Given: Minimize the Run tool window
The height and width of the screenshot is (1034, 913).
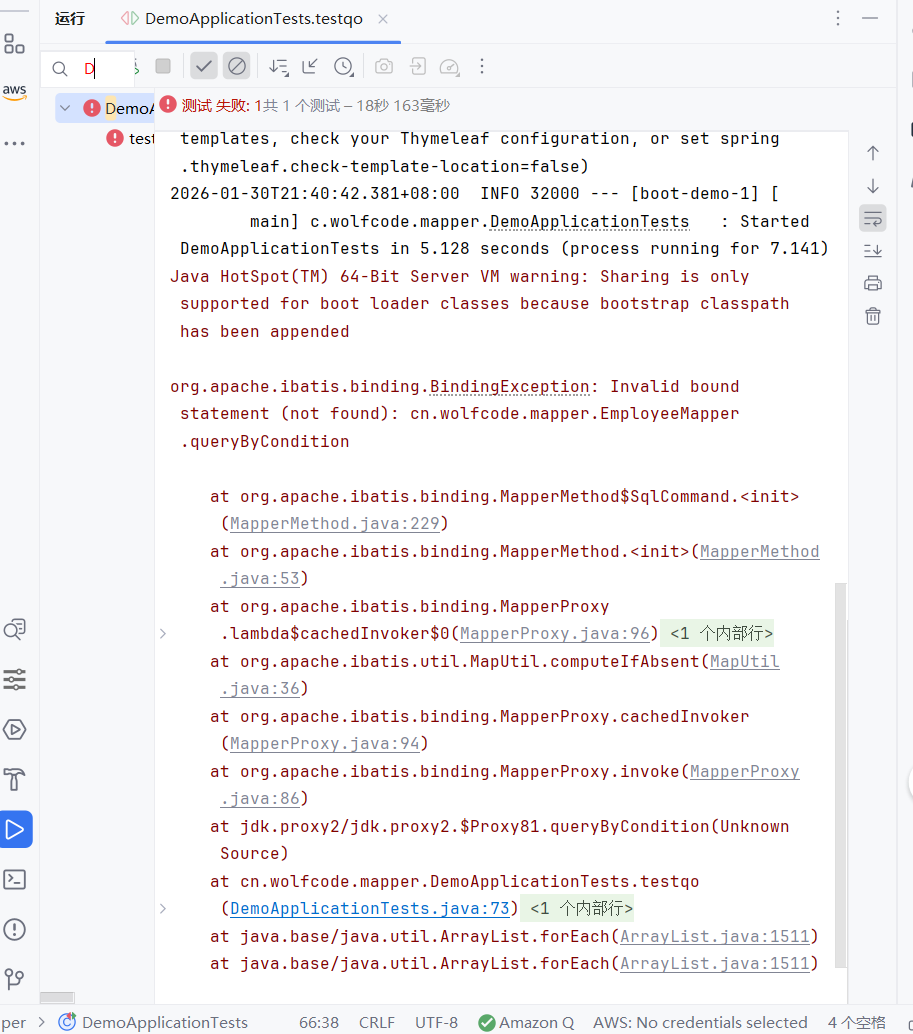Looking at the screenshot, I should [870, 18].
